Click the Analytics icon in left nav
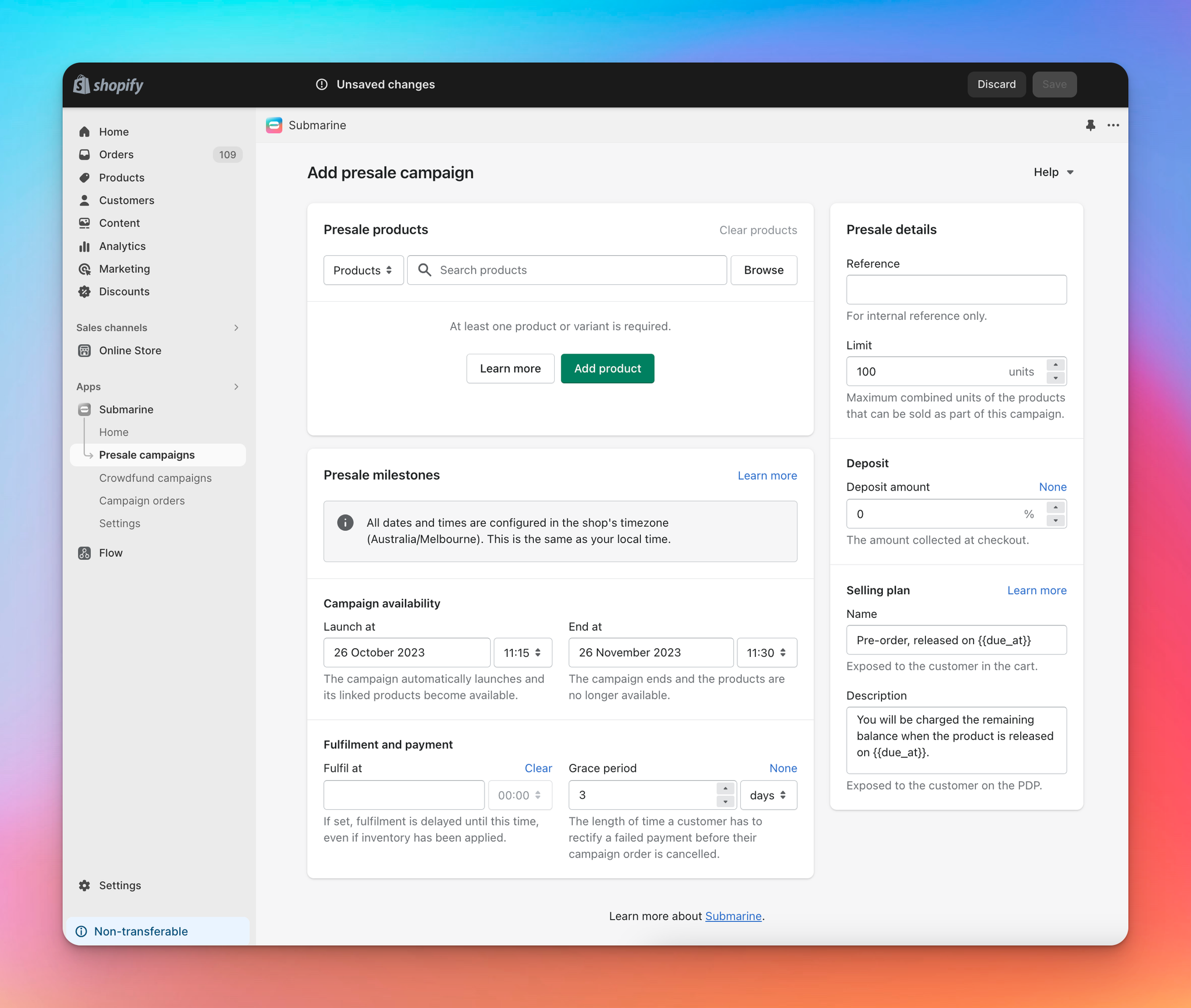1191x1008 pixels. point(85,245)
